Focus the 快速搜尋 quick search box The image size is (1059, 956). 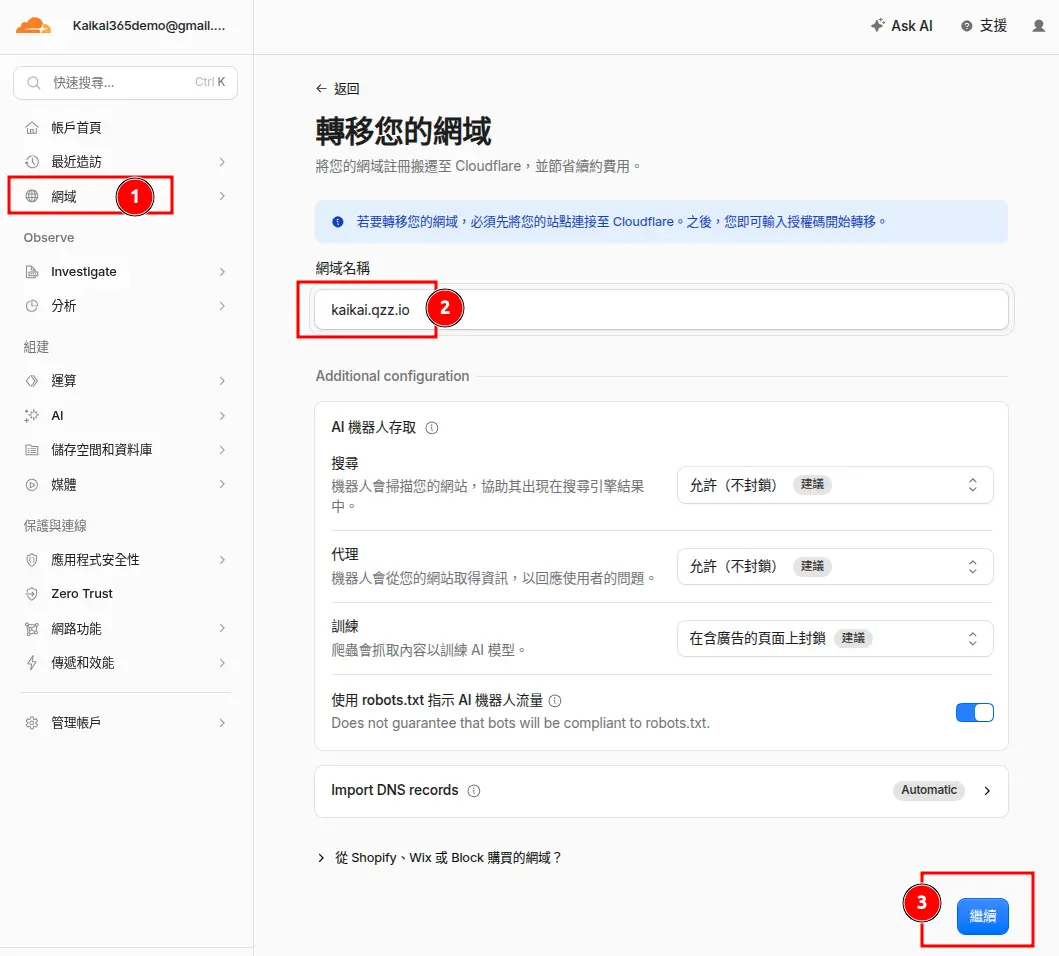click(x=126, y=82)
